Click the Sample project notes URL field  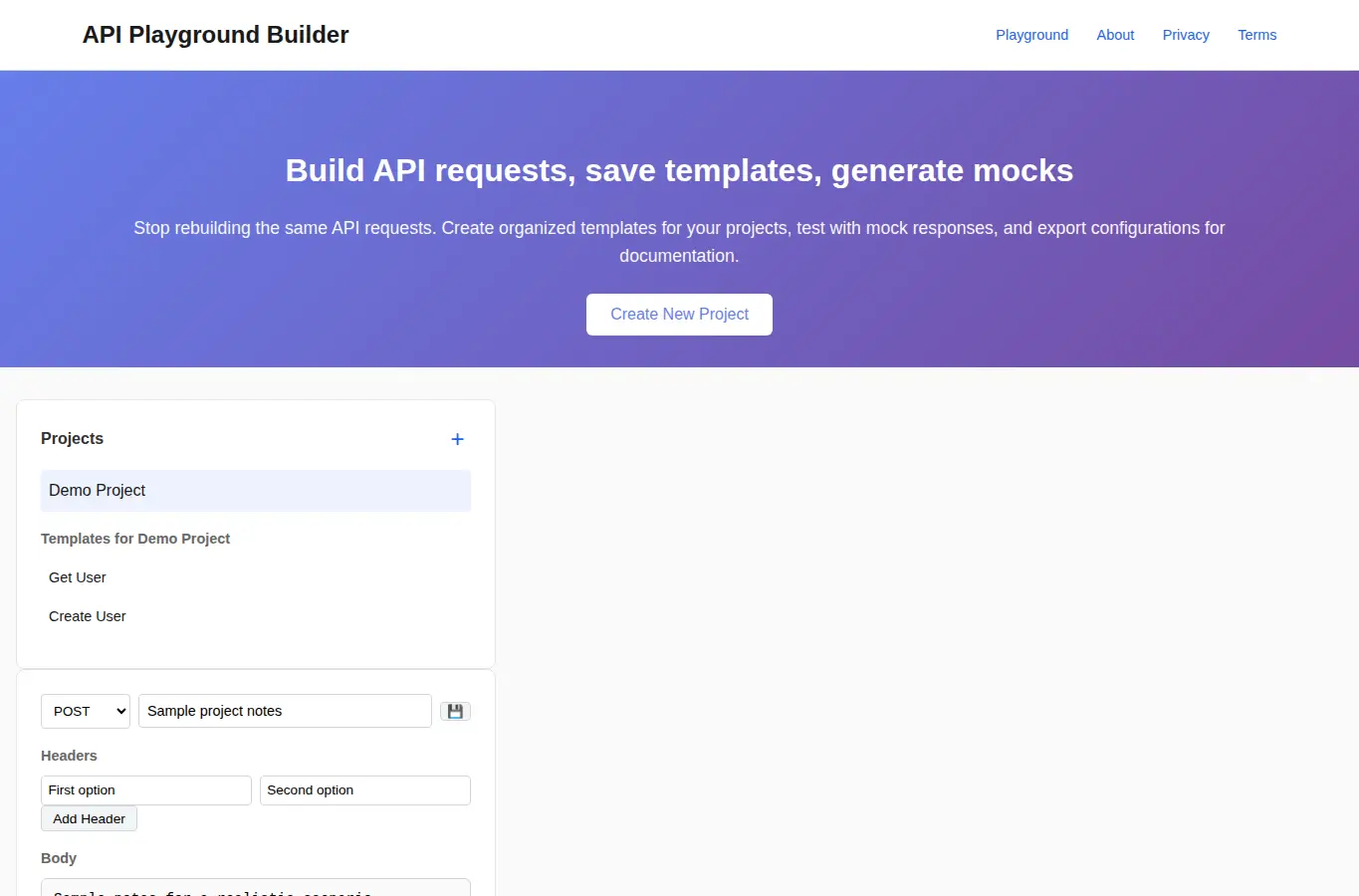pos(285,711)
